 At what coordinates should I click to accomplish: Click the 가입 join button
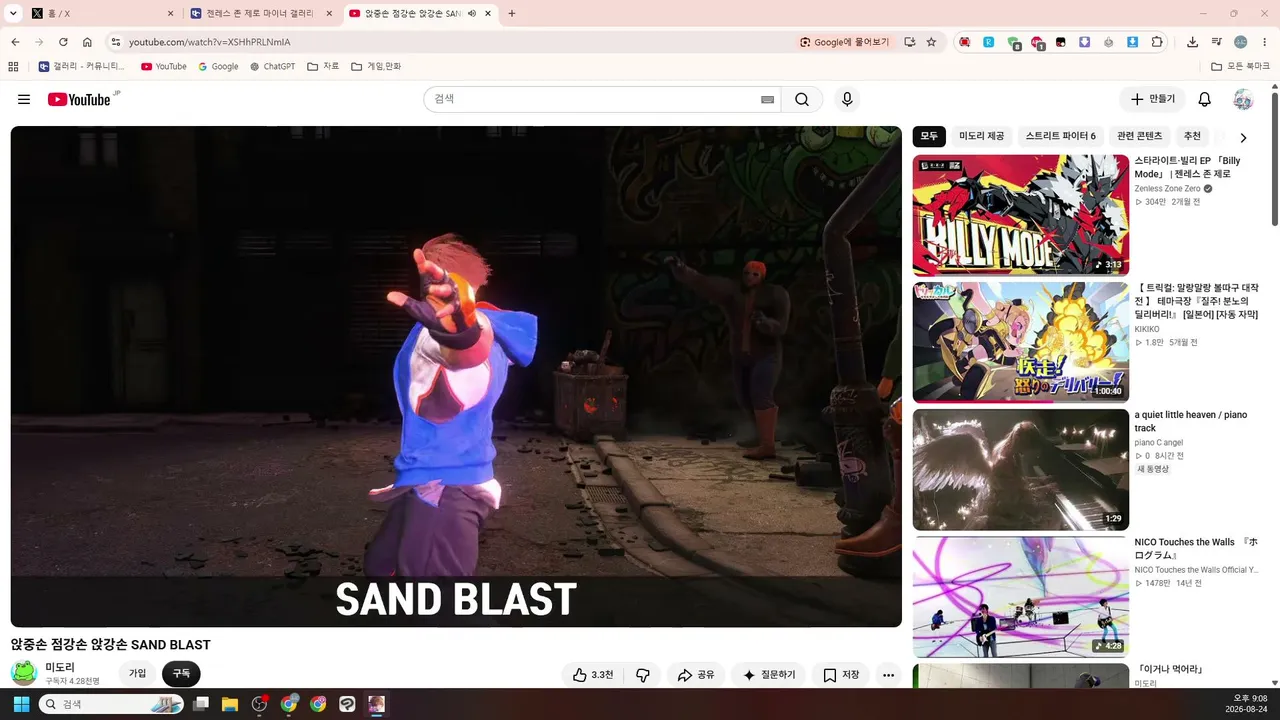point(137,674)
